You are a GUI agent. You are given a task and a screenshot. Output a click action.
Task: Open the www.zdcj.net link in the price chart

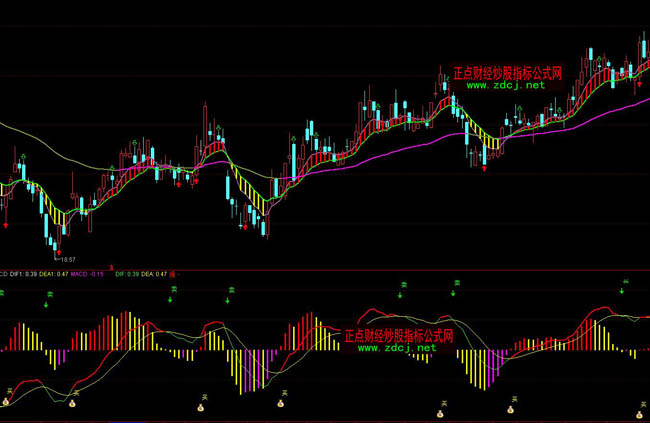(505, 86)
